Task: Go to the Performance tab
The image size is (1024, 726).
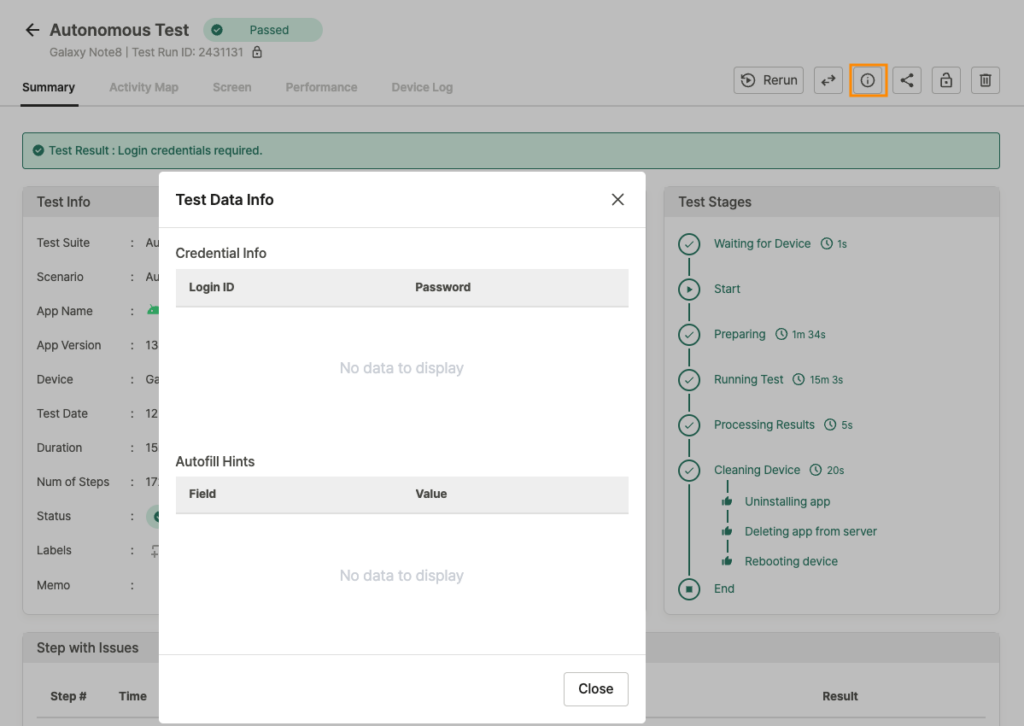Action: click(x=321, y=87)
